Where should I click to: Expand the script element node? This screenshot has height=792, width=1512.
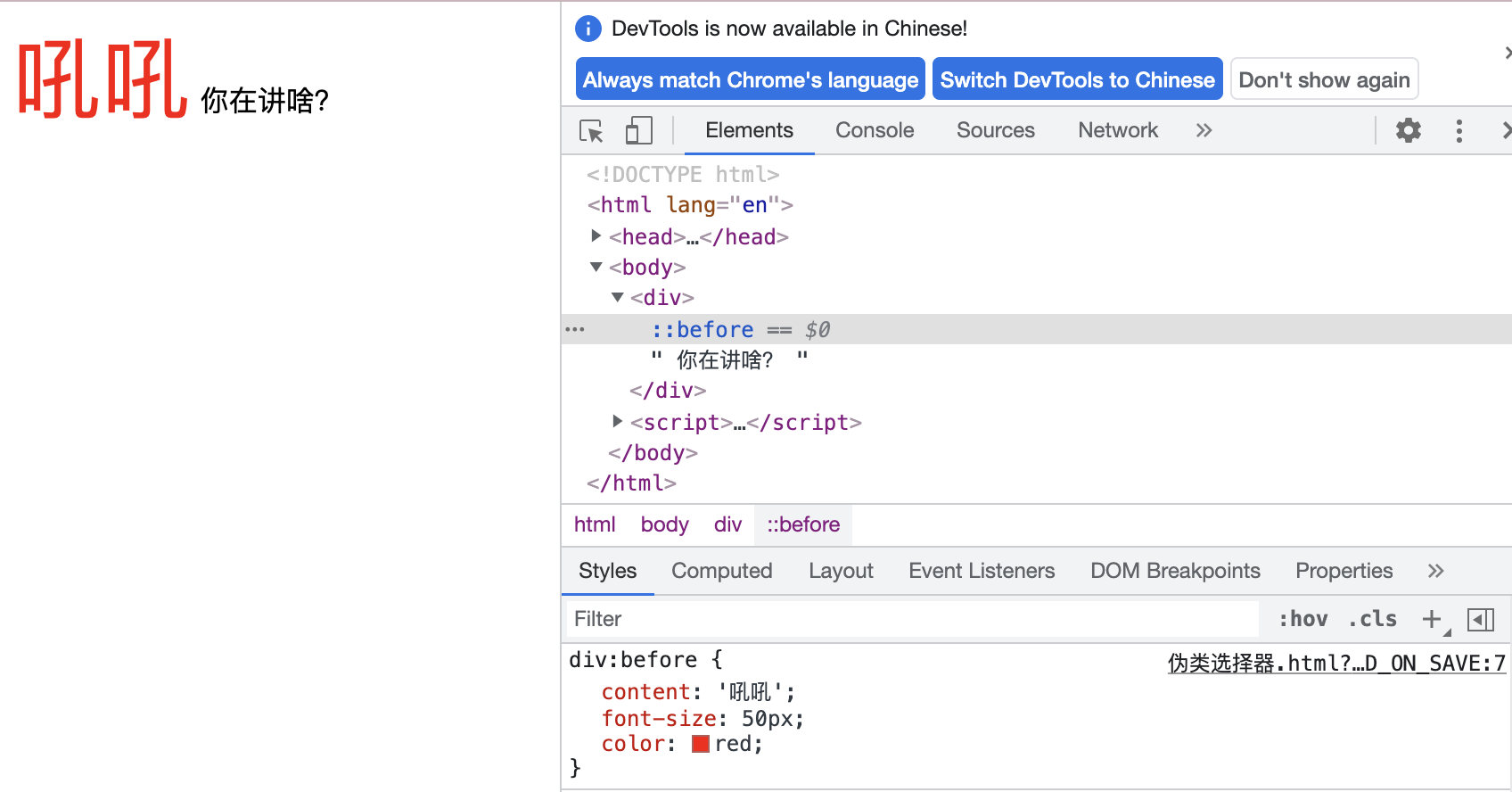click(618, 421)
